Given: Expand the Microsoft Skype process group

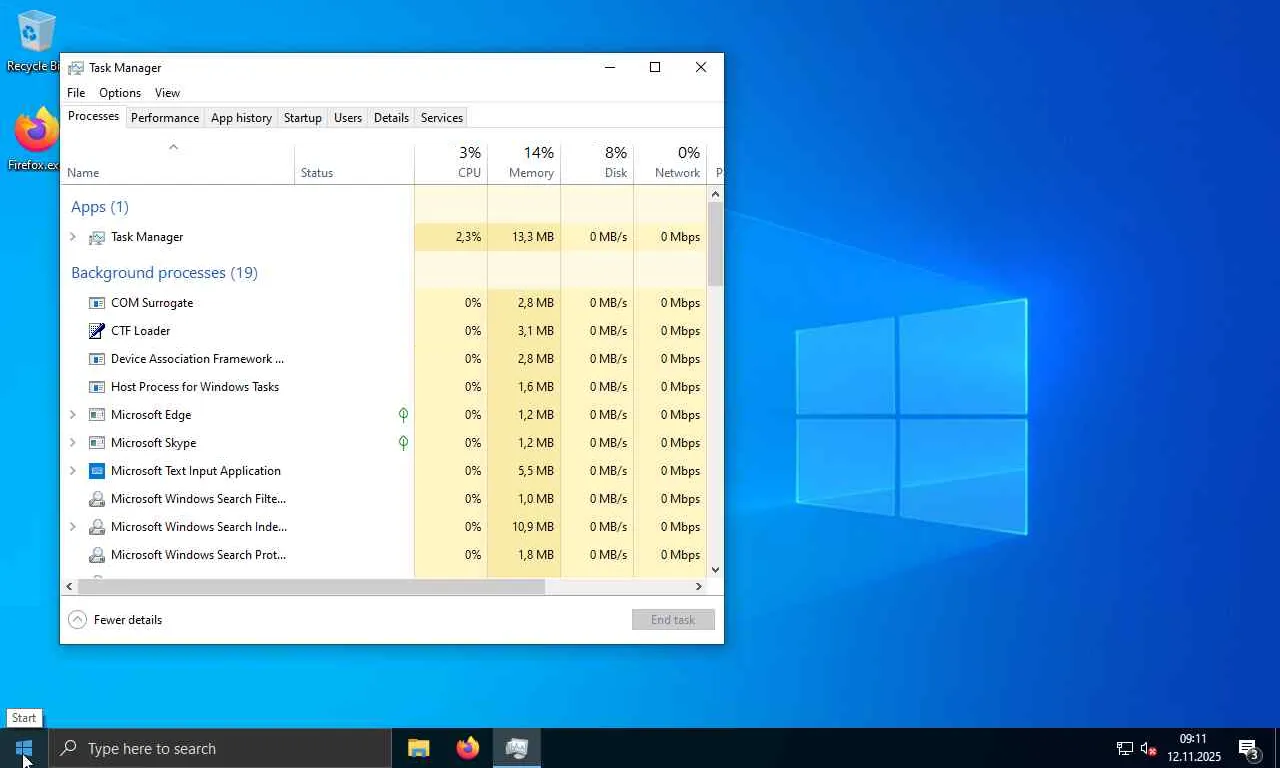Looking at the screenshot, I should [x=73, y=443].
